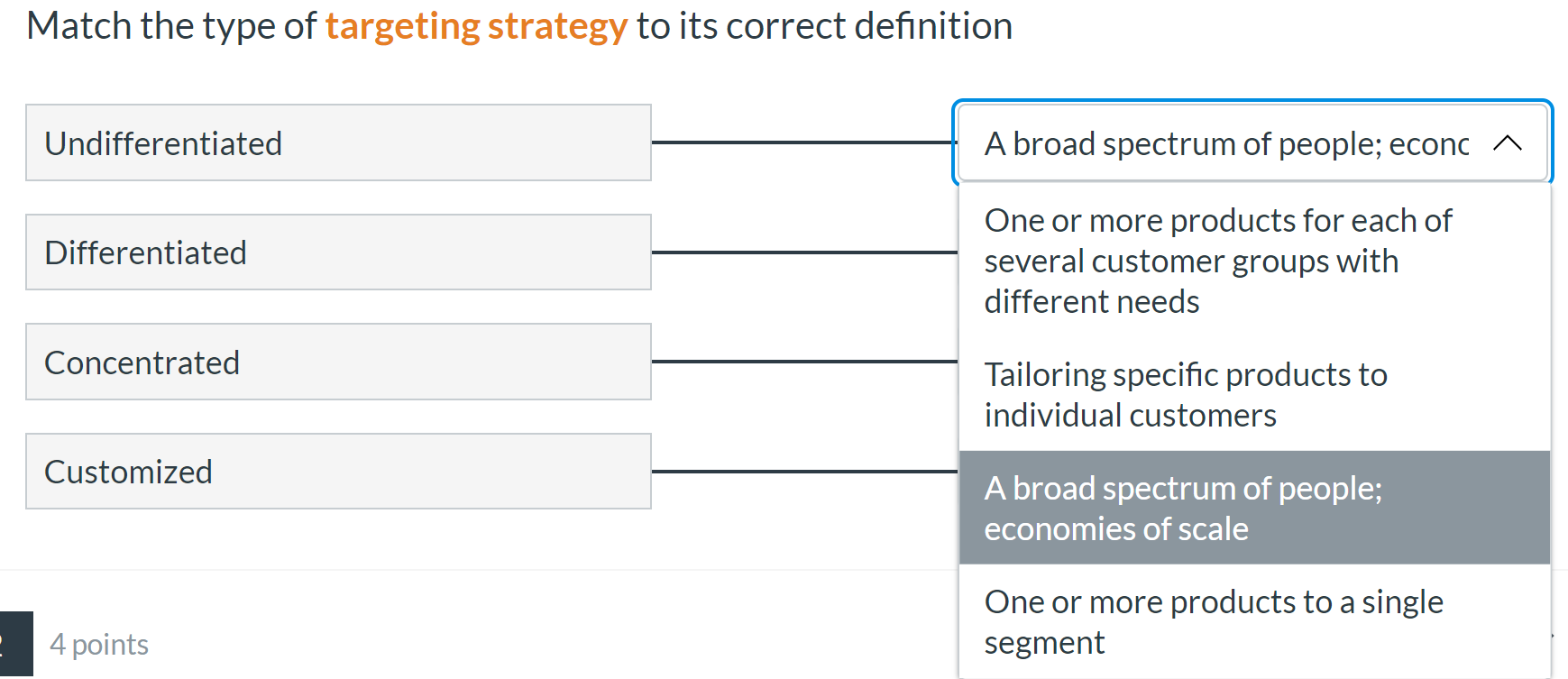This screenshot has width=1568, height=679.
Task: Click the highlighted 'targeting strategy' text
Action: pyautogui.click(x=476, y=24)
